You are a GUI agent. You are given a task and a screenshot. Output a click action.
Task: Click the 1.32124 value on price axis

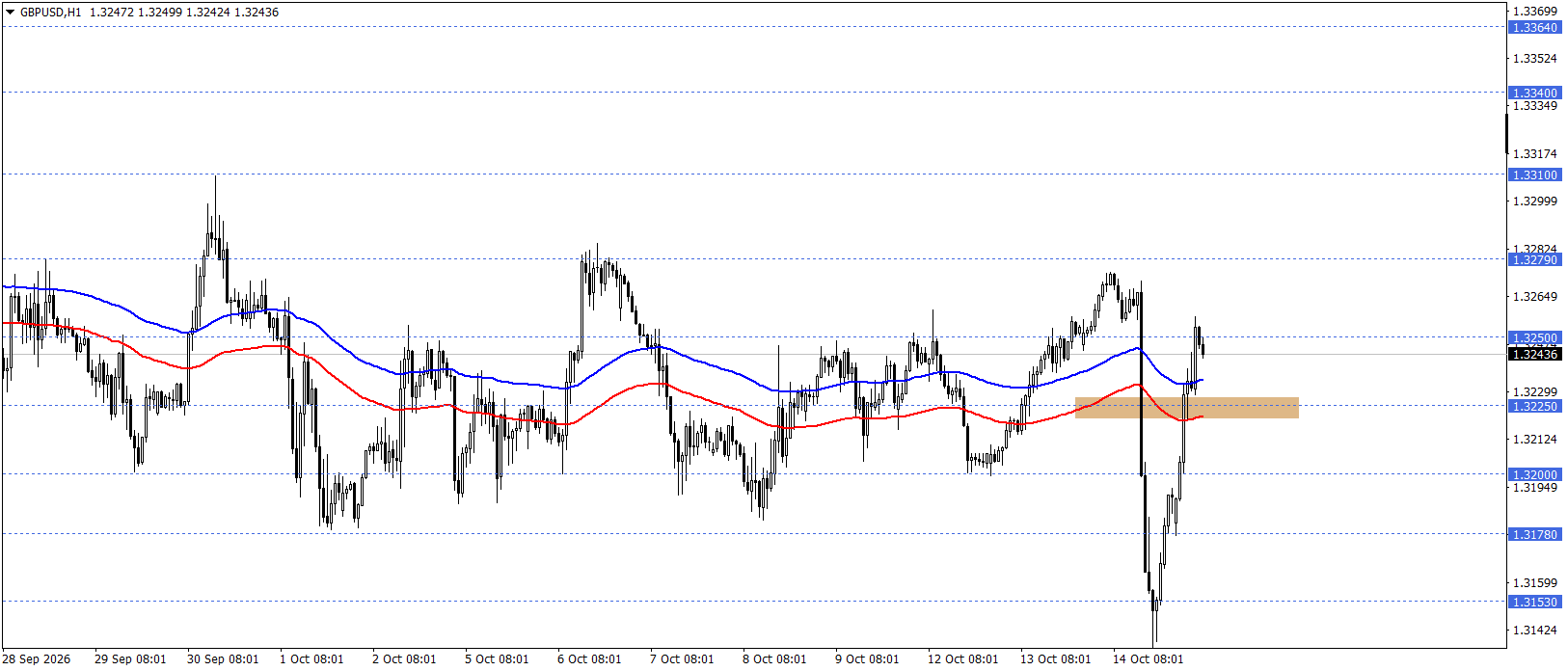coord(1534,440)
